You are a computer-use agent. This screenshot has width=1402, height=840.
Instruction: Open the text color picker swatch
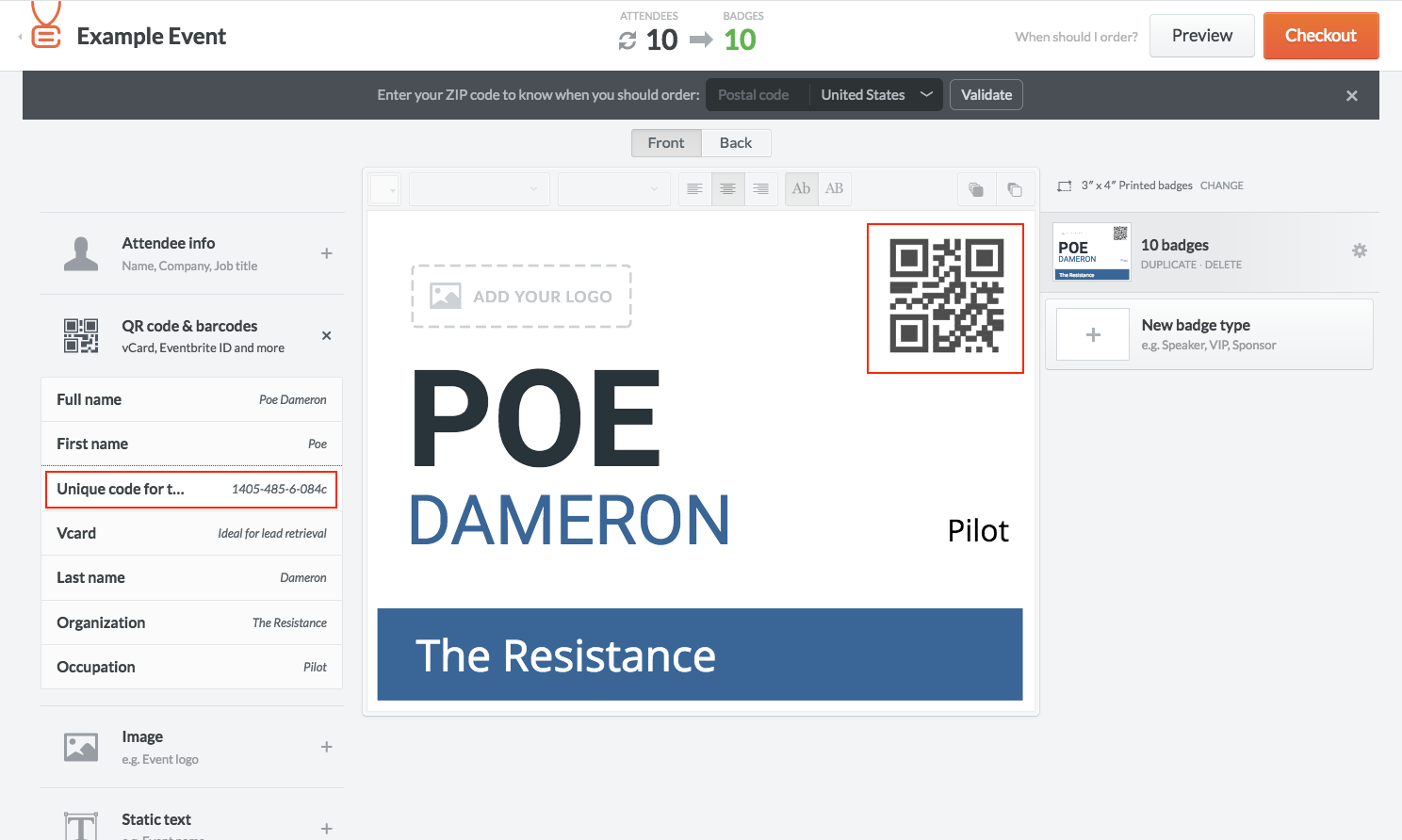pos(385,189)
